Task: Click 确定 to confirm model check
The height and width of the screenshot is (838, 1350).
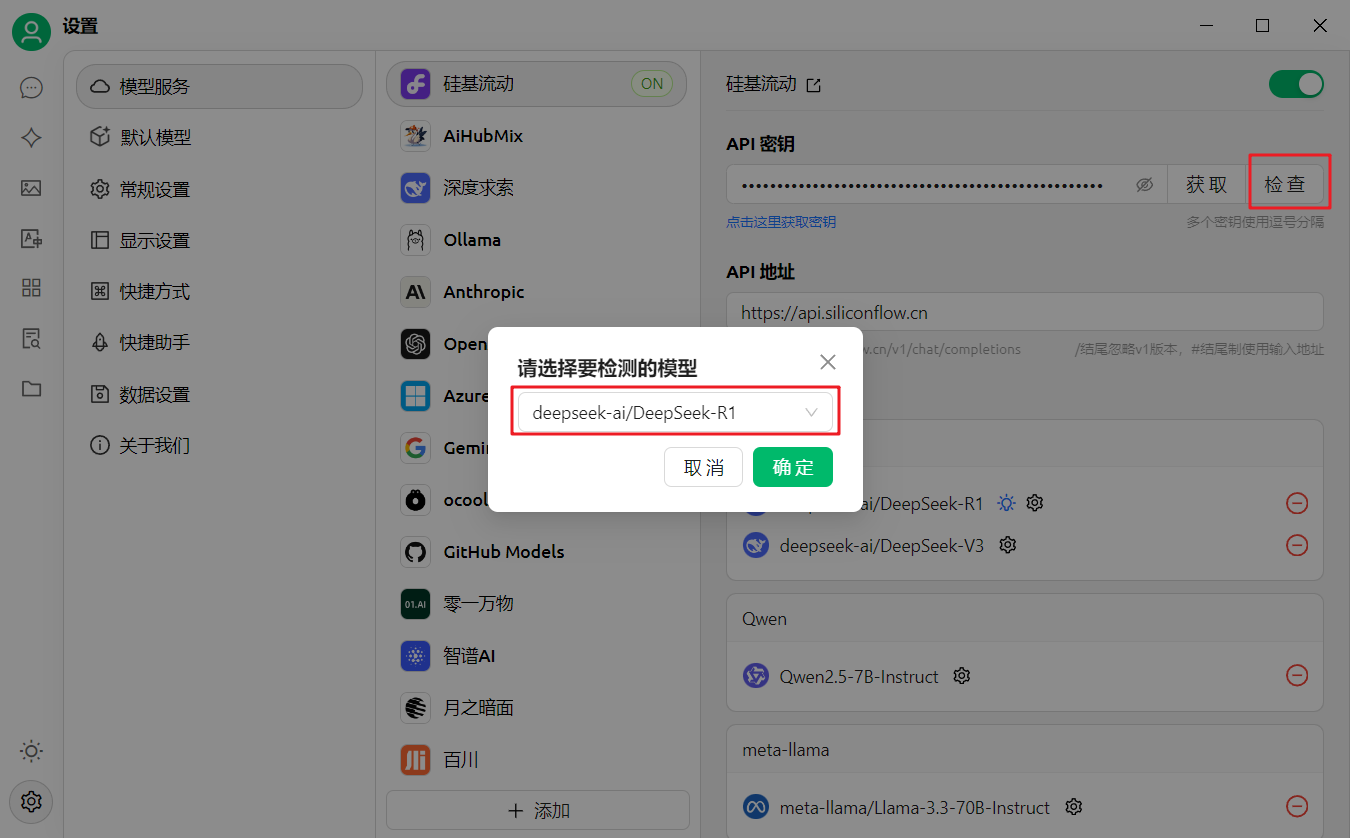Action: pos(793,467)
